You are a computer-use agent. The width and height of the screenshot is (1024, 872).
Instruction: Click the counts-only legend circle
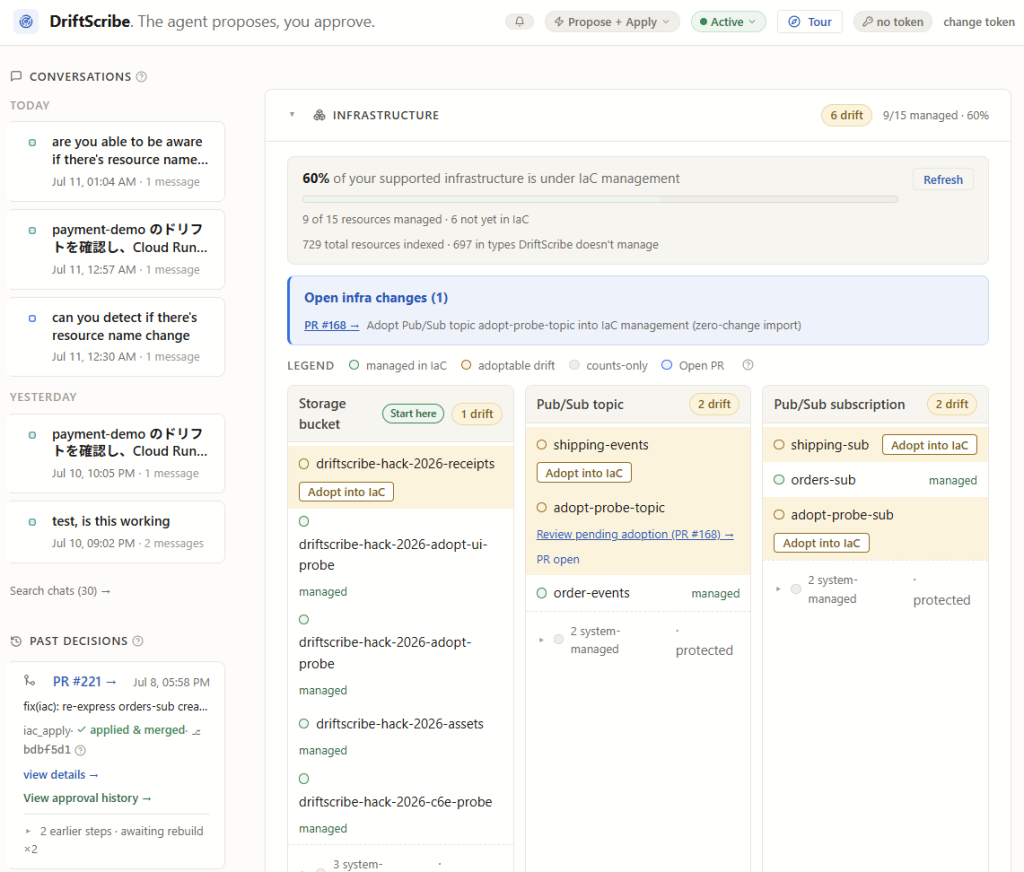tap(574, 365)
